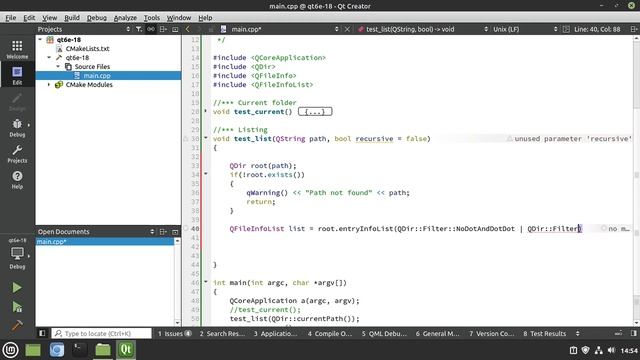The image size is (640, 360).
Task: Click the unused parameter 'recursive' warning
Action: tap(569, 139)
